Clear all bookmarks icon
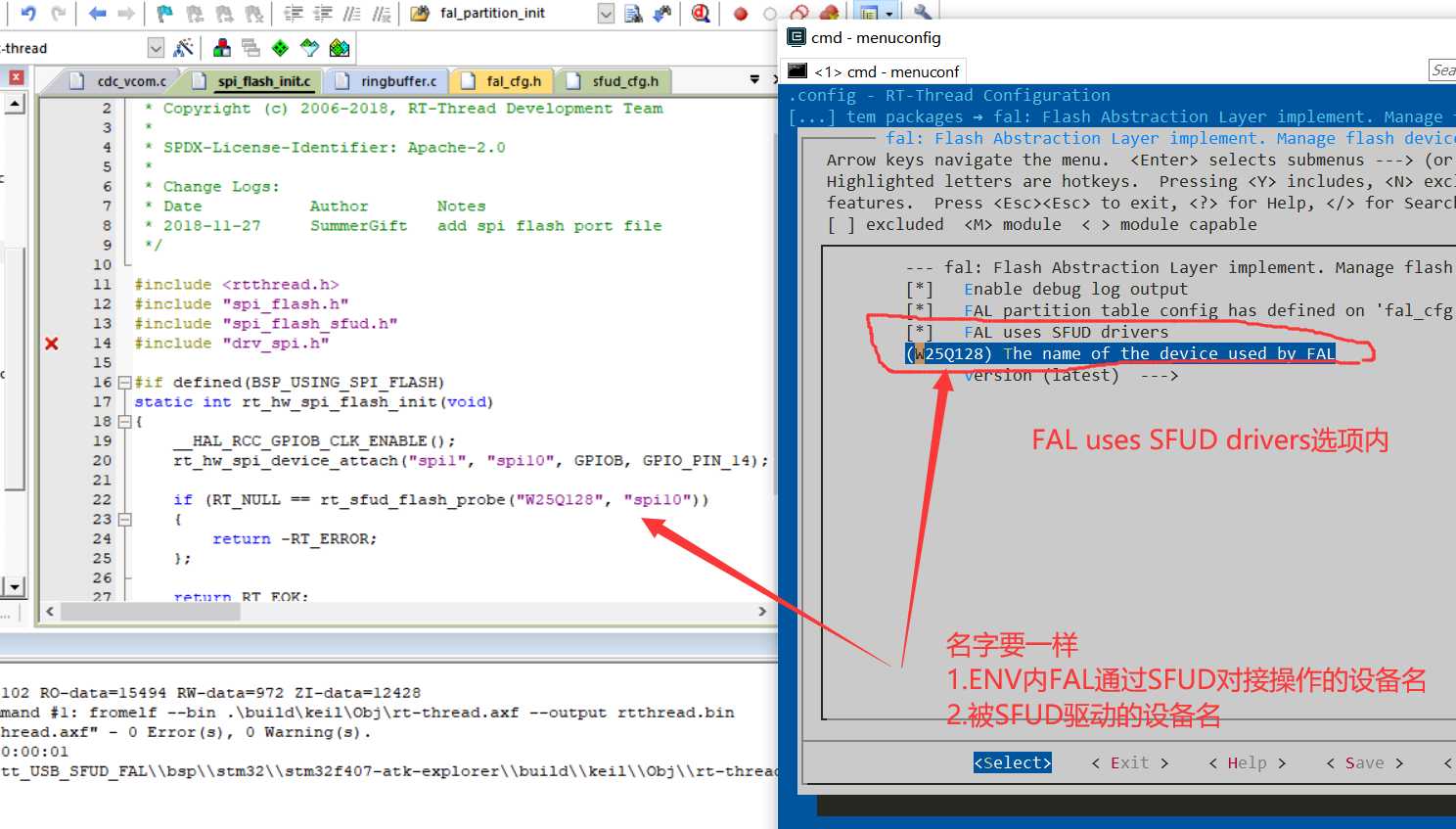This screenshot has height=829, width=1456. coord(253,13)
